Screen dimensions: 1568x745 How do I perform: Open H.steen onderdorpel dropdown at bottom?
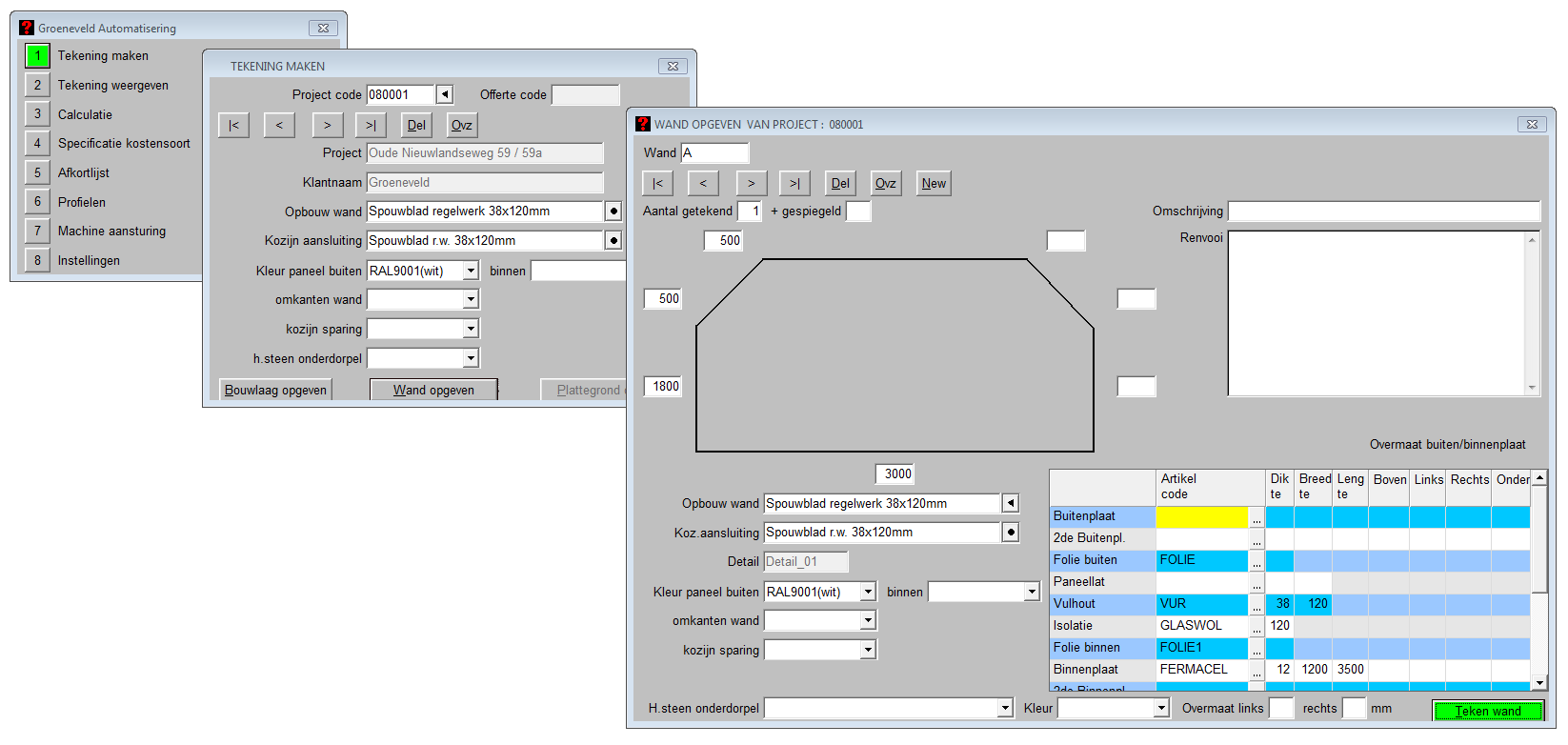click(x=1005, y=708)
